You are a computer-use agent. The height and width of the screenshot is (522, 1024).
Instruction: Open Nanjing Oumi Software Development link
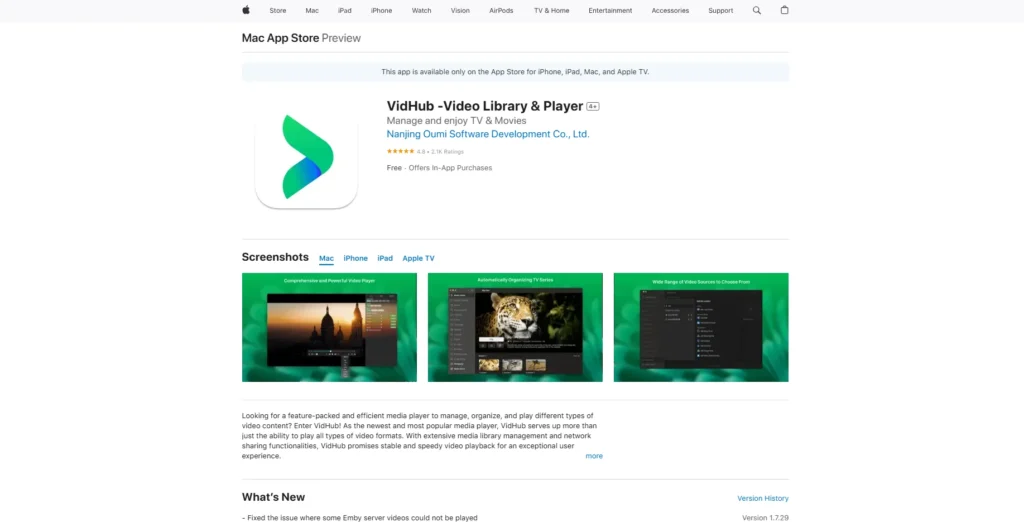point(488,134)
